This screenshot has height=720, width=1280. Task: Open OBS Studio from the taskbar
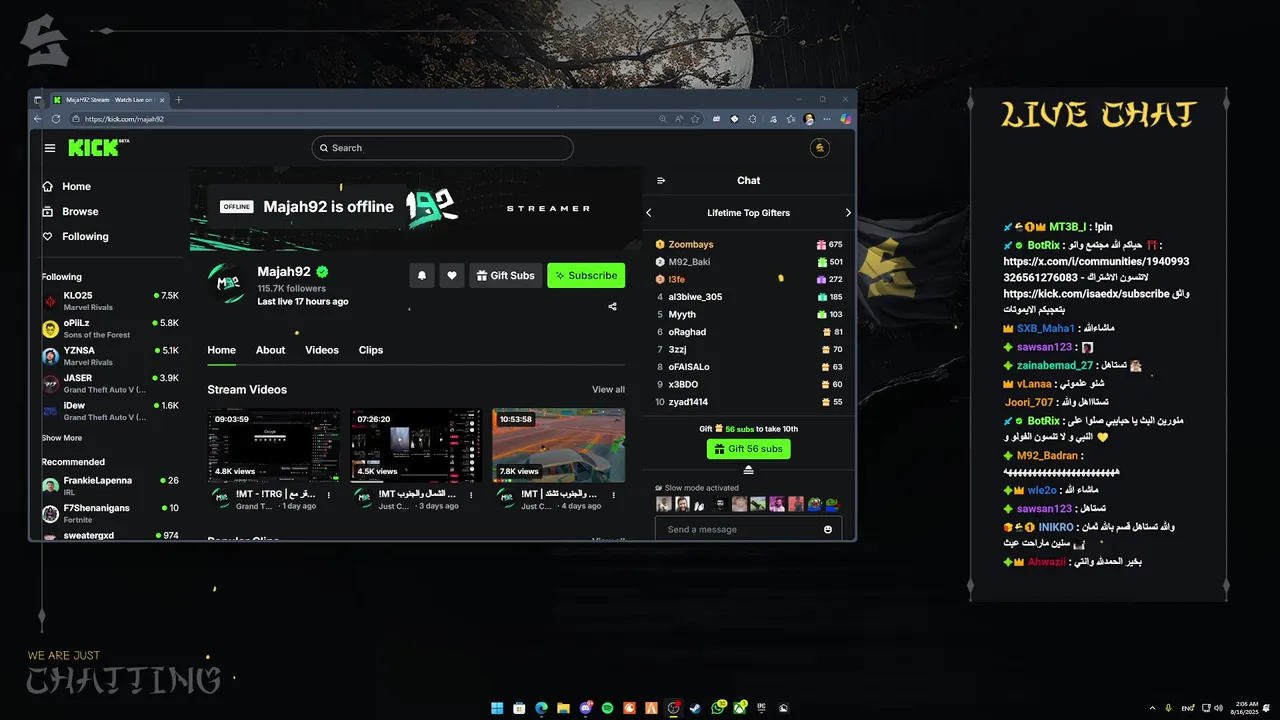click(x=673, y=708)
